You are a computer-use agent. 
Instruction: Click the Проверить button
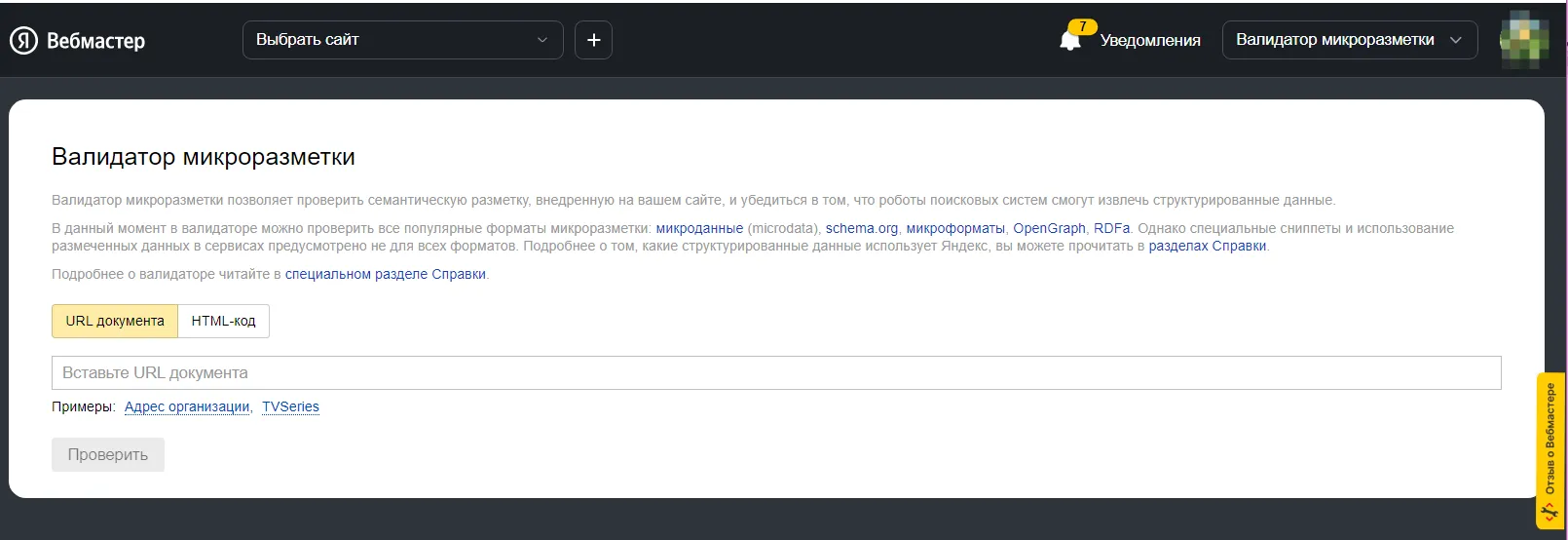[108, 454]
